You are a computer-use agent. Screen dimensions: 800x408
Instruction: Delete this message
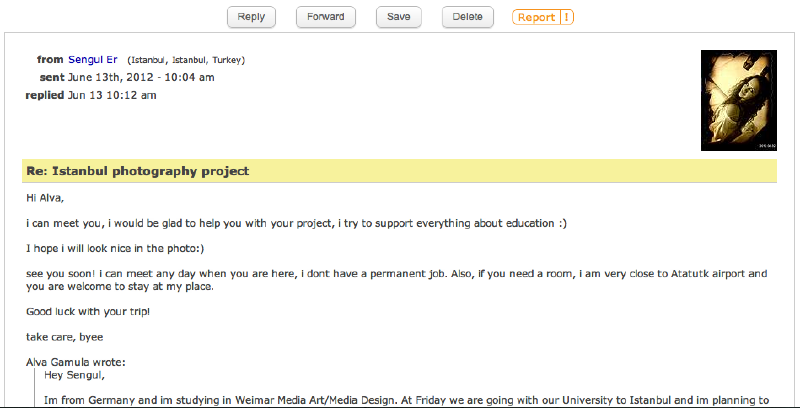pyautogui.click(x=467, y=17)
